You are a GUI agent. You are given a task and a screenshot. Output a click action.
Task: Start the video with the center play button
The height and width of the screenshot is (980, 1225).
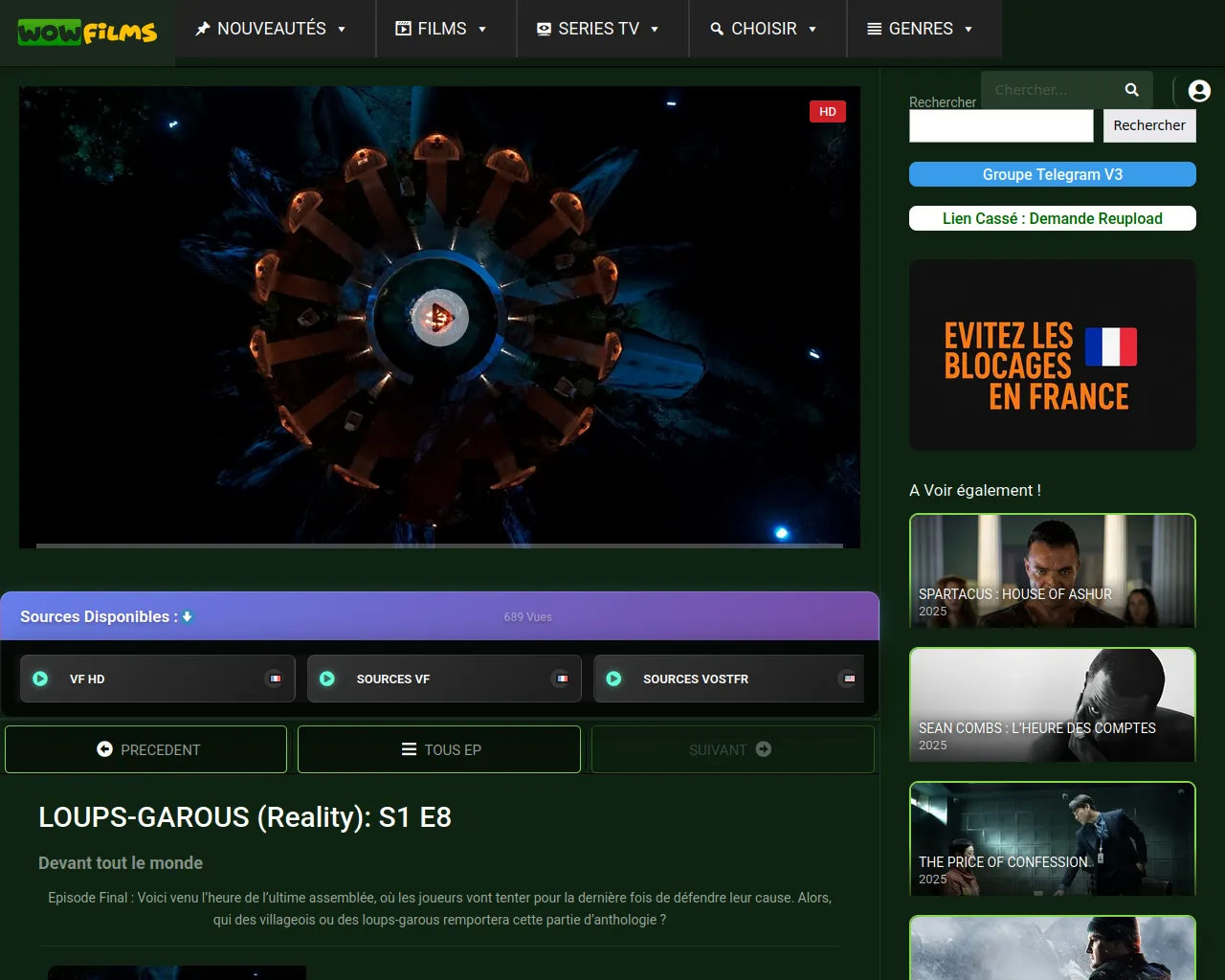(439, 317)
